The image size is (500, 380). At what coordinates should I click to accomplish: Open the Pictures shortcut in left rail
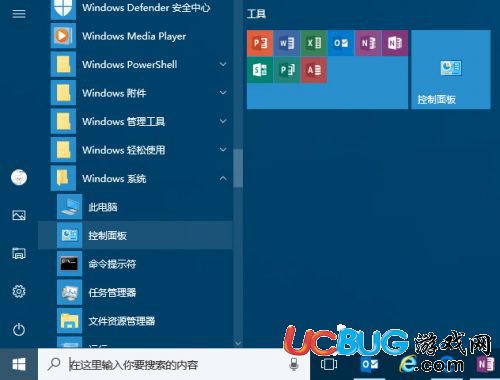coord(19,215)
